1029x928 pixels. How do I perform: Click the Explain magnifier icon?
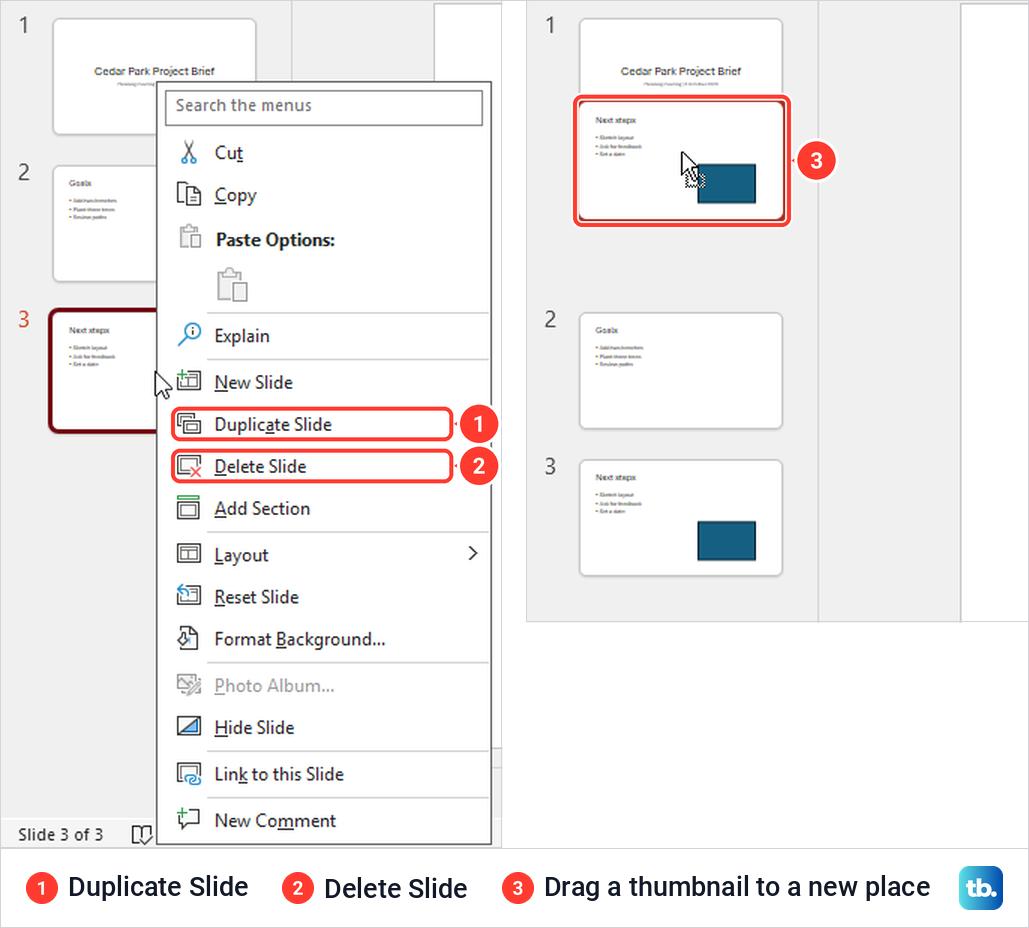(190, 334)
